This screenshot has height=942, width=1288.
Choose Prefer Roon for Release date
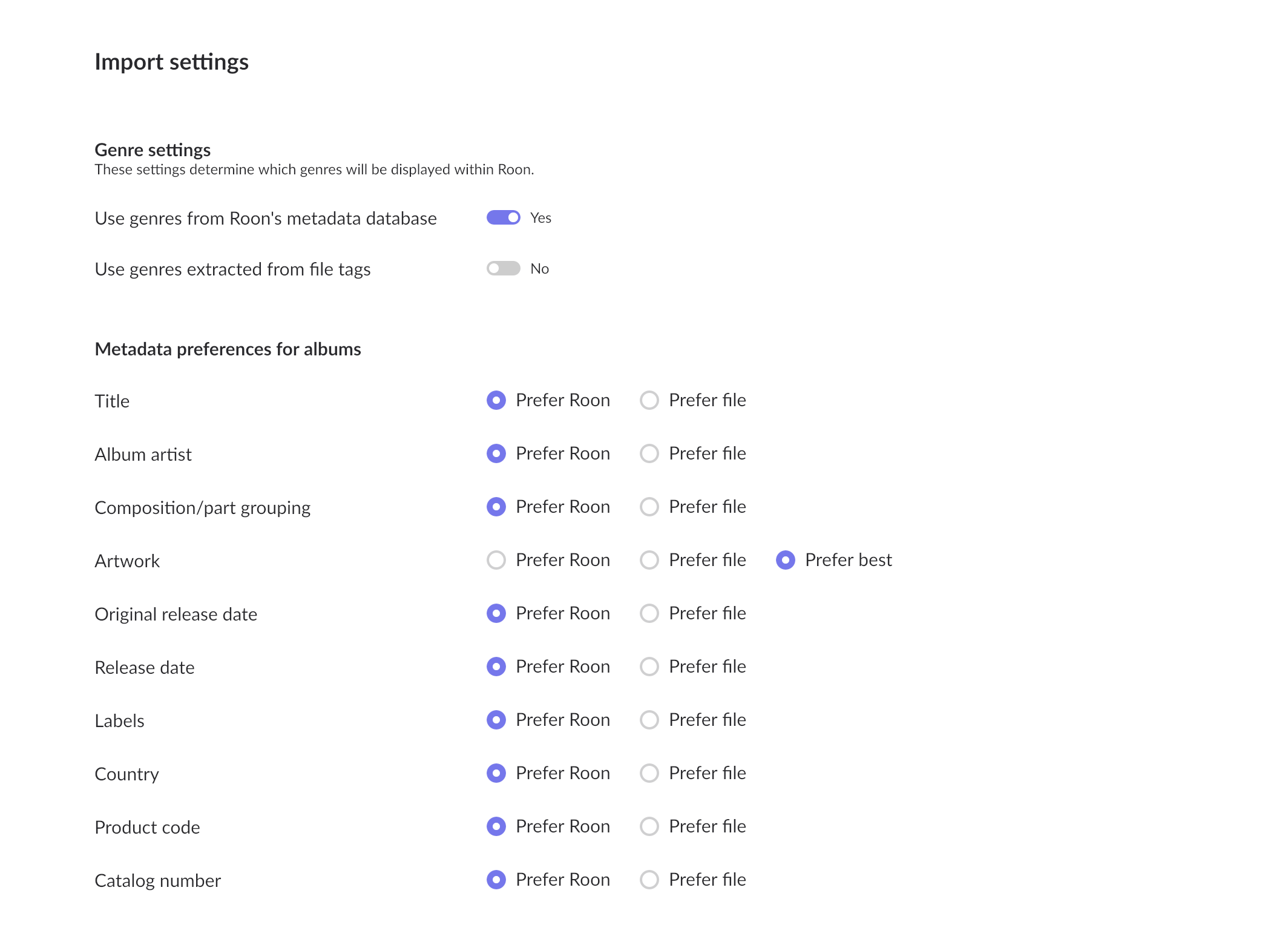496,667
